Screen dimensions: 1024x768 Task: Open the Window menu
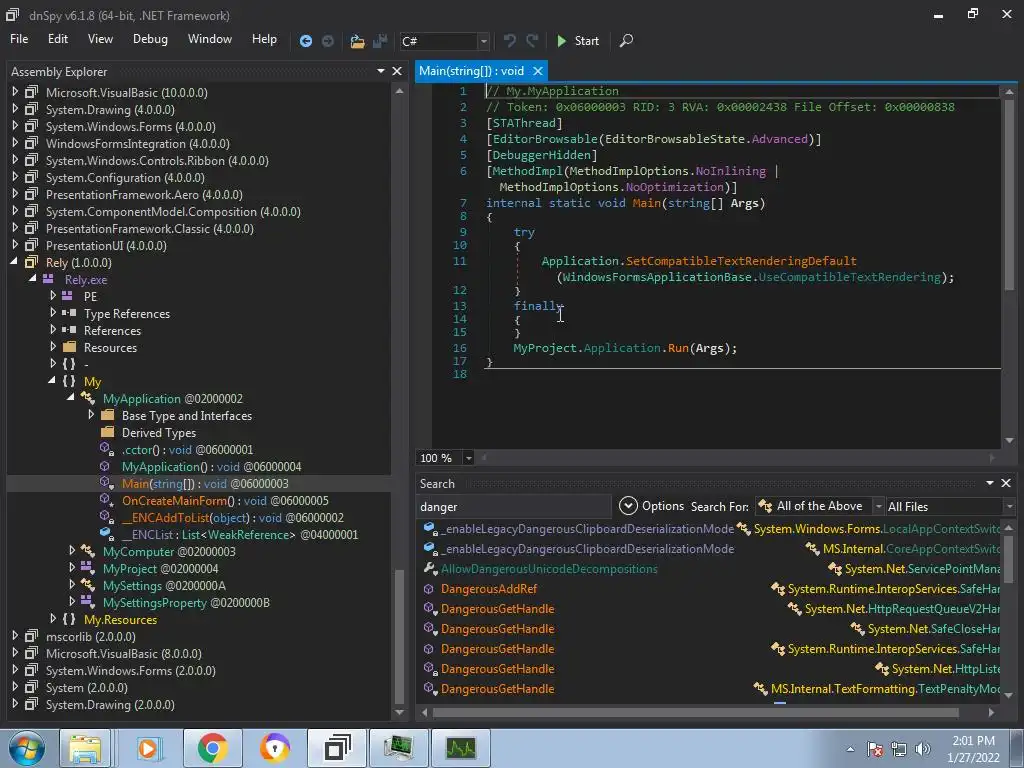[210, 39]
